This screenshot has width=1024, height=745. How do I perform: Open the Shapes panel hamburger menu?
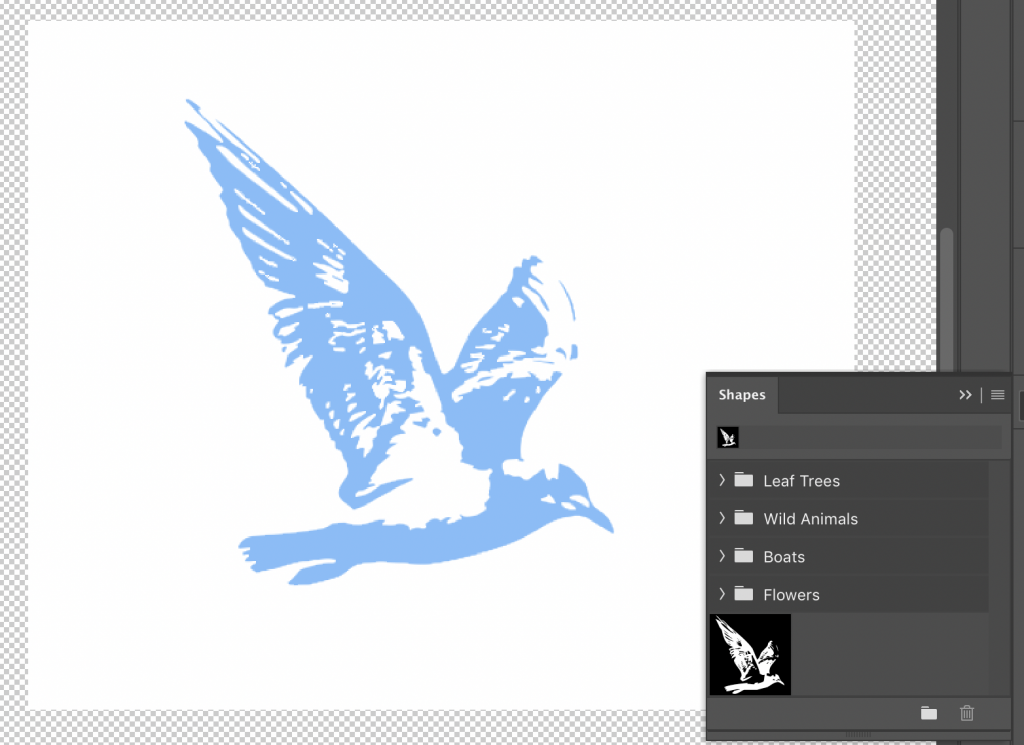[x=997, y=394]
